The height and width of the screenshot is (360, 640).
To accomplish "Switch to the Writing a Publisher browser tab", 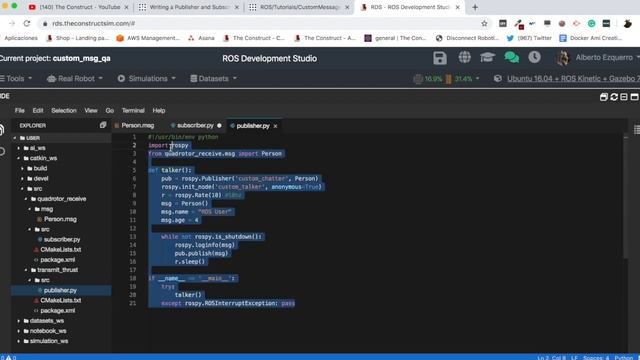I will point(189,7).
